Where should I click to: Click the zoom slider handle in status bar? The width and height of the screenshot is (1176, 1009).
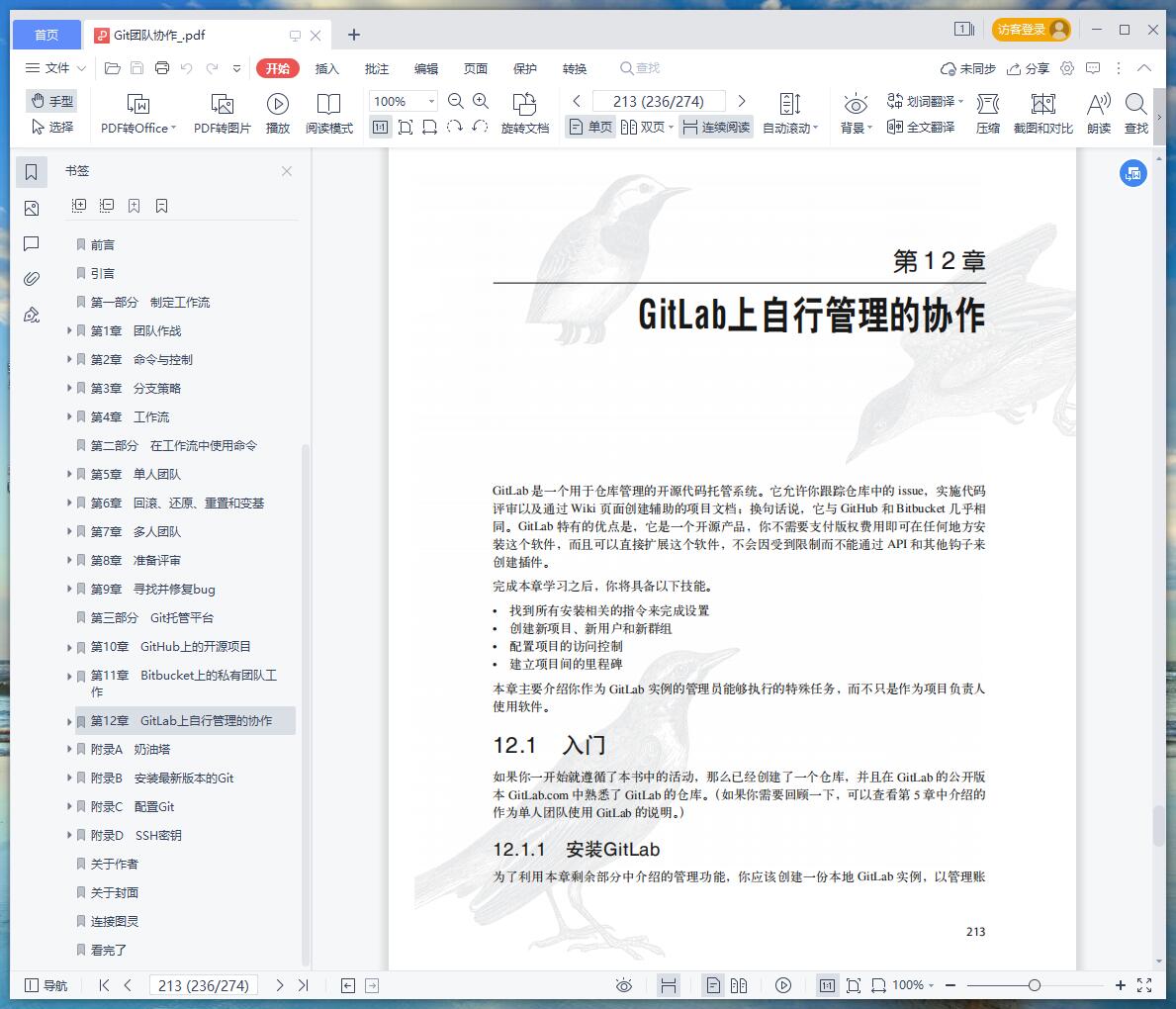(1035, 985)
